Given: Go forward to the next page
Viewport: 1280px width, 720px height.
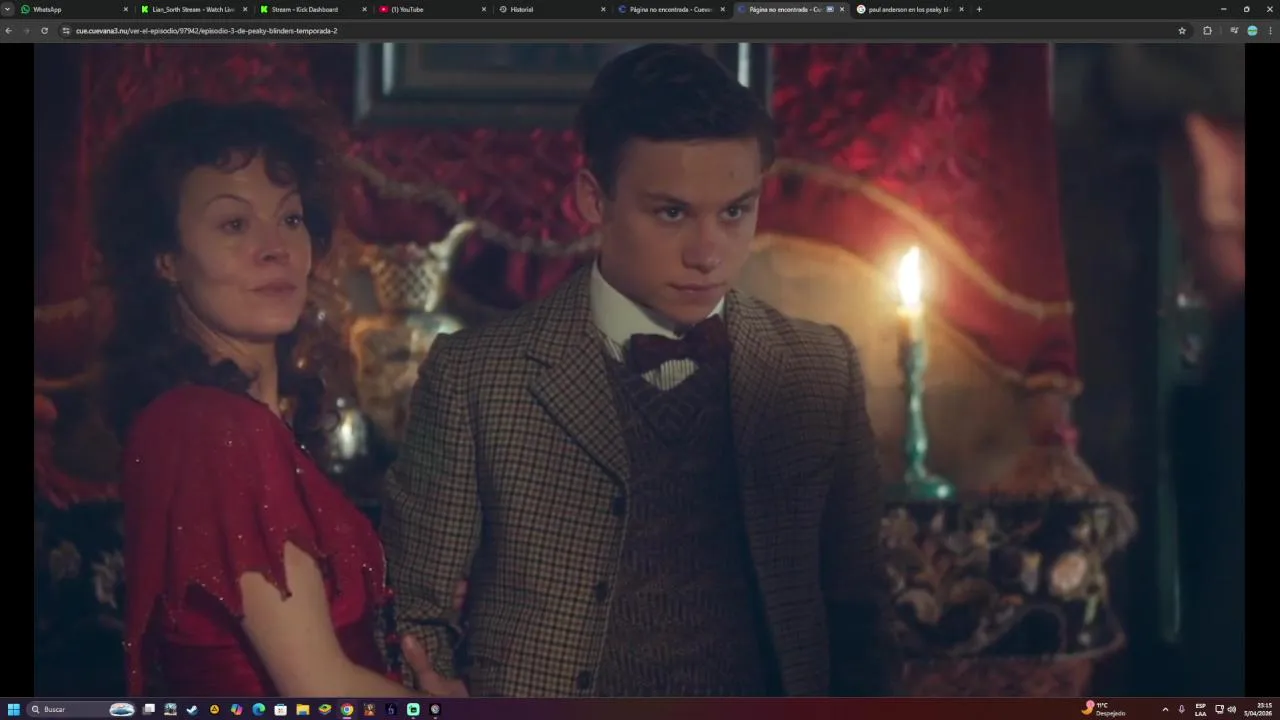Looking at the screenshot, I should pyautogui.click(x=27, y=31).
